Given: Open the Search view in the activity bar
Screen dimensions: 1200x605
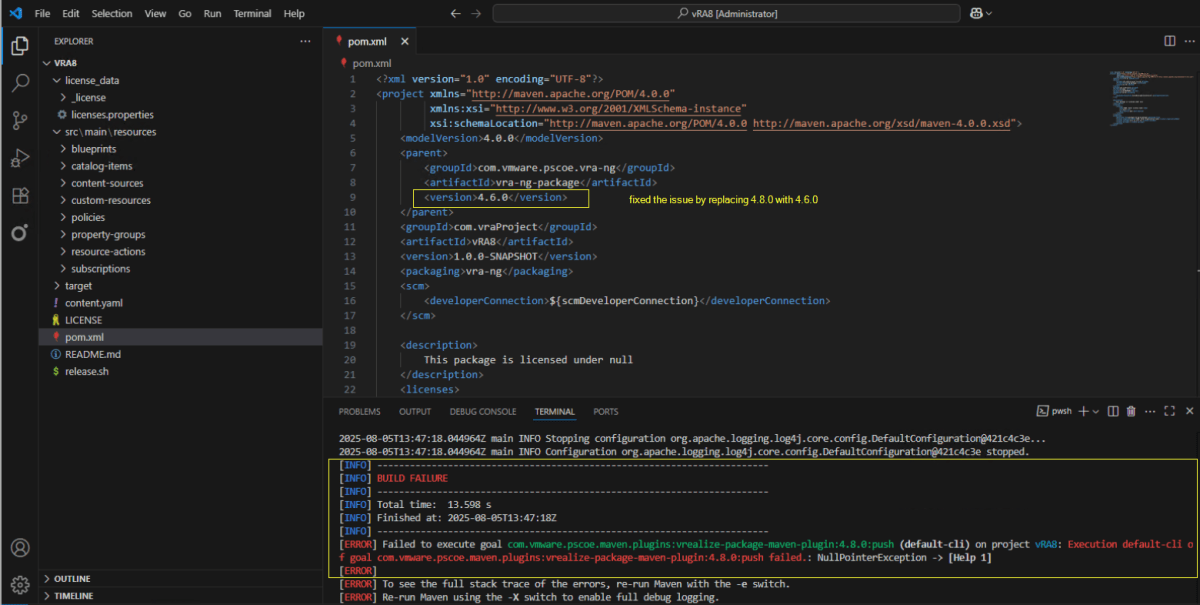Looking at the screenshot, I should click(x=20, y=83).
